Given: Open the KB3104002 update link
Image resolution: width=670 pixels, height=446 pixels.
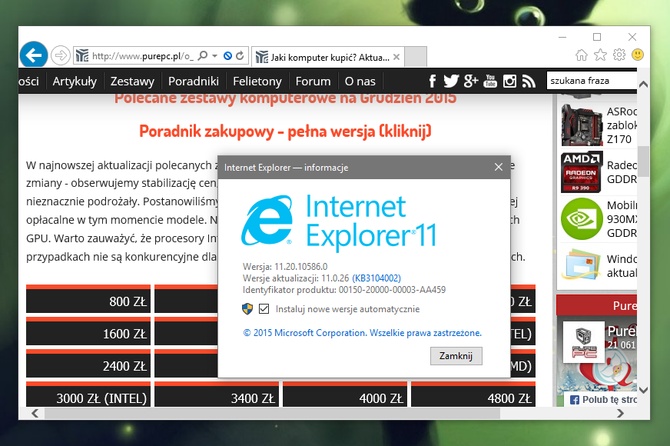Looking at the screenshot, I should click(376, 279).
